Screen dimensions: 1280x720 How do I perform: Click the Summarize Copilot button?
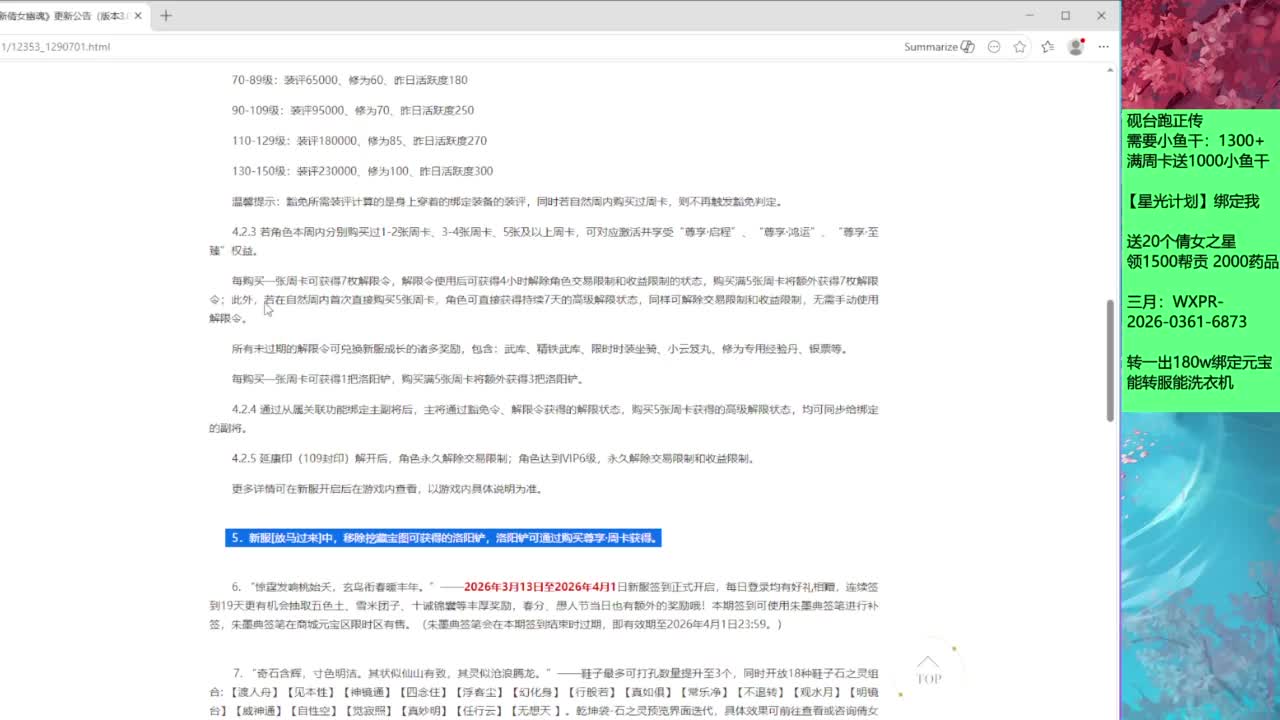click(939, 47)
